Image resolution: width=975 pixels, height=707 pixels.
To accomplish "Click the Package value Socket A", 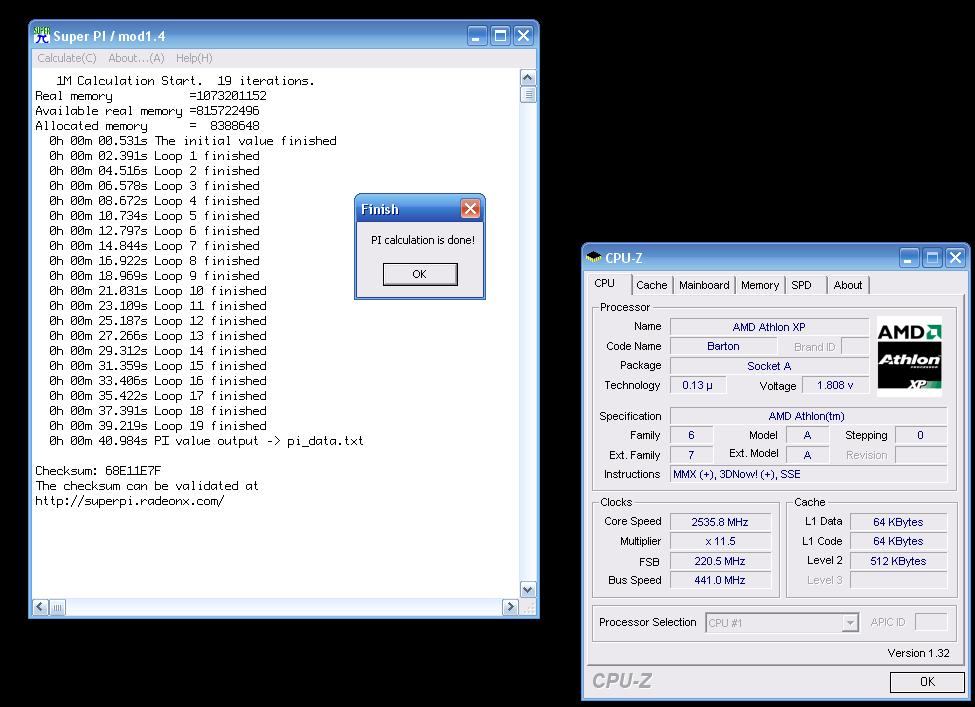I will [x=769, y=366].
